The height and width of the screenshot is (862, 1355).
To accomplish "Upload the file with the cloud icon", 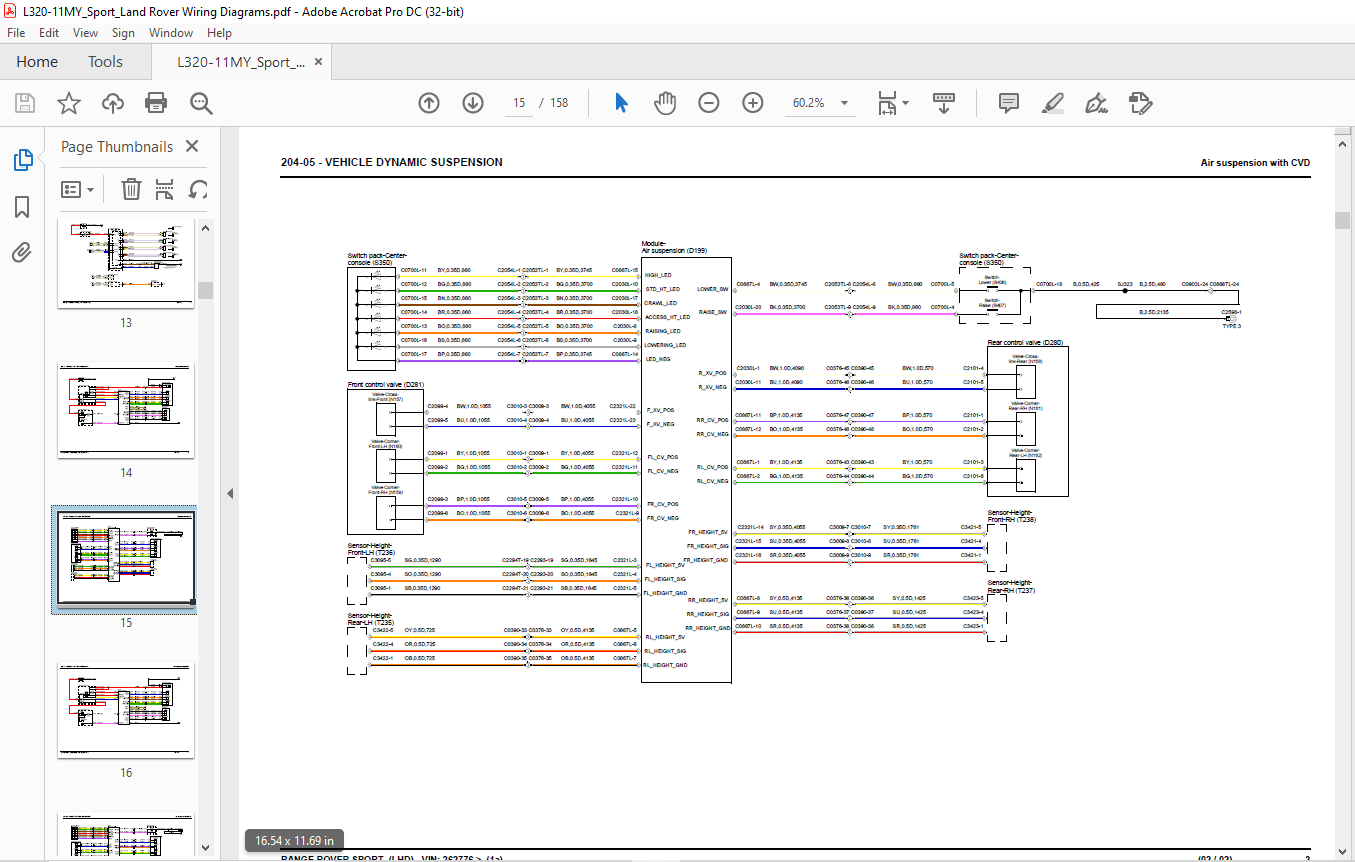I will 112,103.
